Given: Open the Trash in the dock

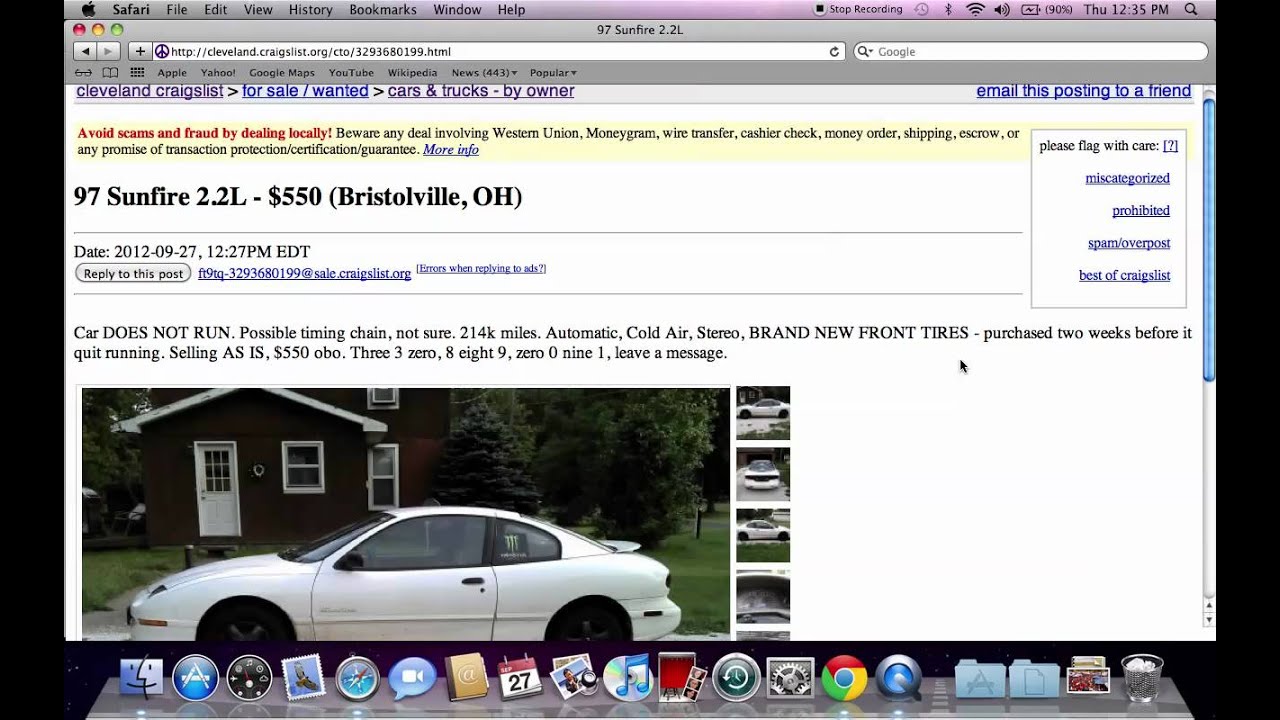Looking at the screenshot, I should click(x=1142, y=677).
